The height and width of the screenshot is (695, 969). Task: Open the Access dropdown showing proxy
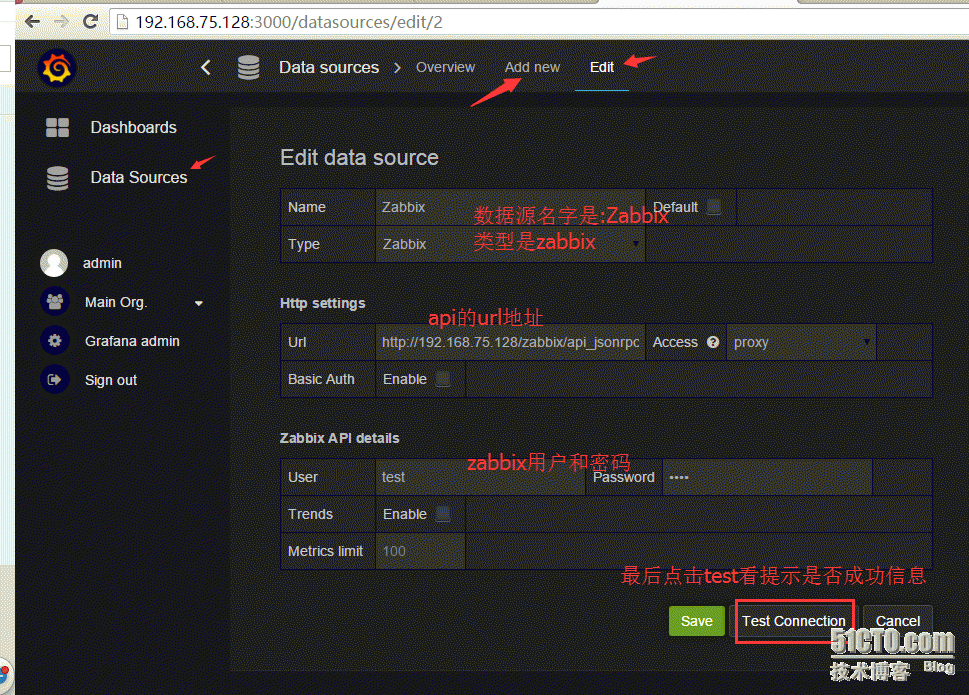coord(802,342)
